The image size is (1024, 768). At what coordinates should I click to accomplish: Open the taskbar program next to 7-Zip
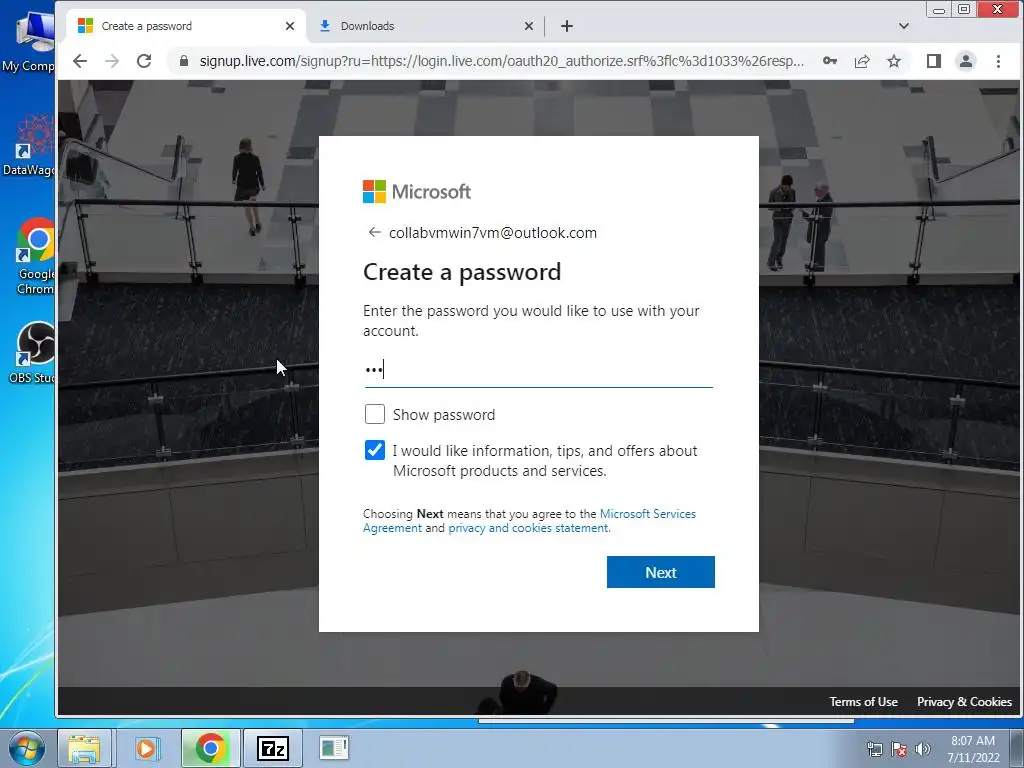point(334,748)
